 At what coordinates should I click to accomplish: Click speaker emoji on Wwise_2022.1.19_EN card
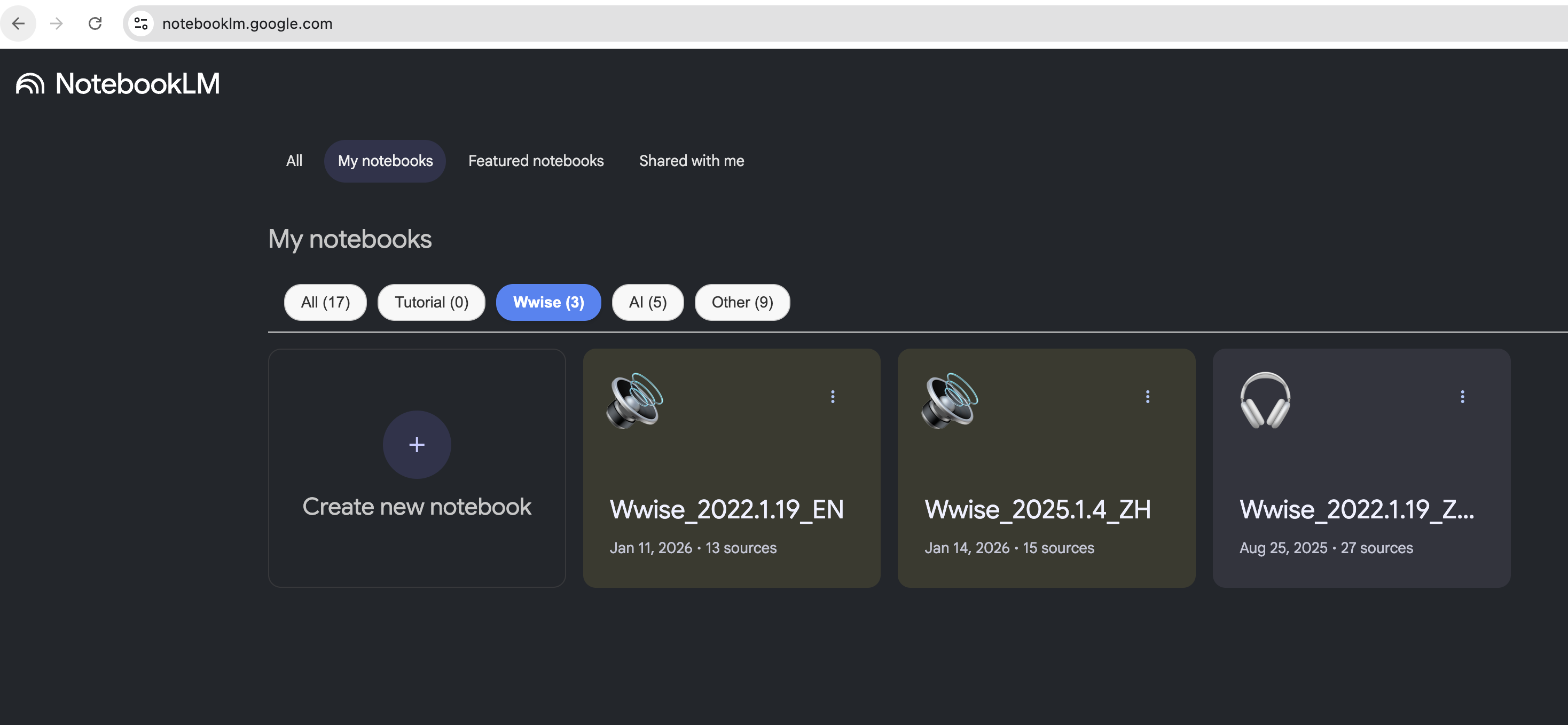click(634, 400)
